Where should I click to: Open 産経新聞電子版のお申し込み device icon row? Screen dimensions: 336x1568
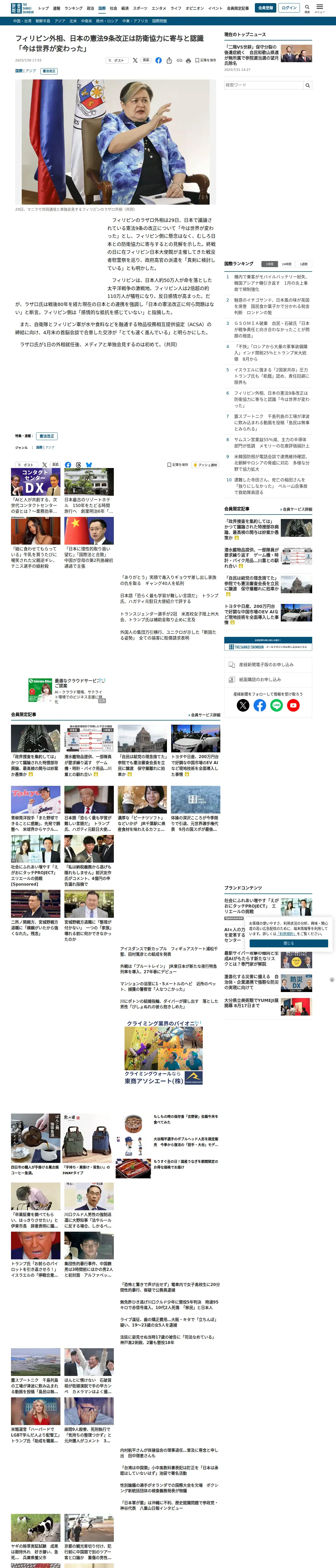pos(268,665)
